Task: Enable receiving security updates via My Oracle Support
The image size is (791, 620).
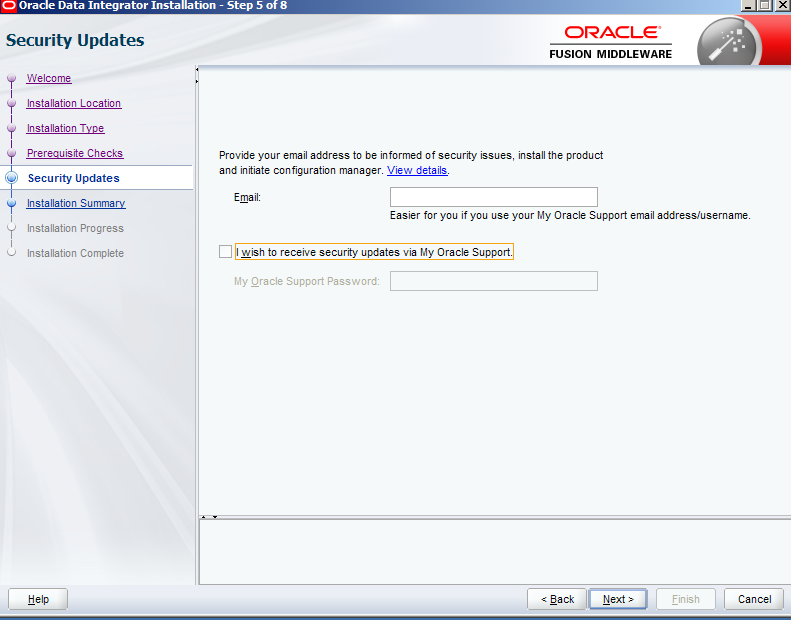Action: point(225,252)
